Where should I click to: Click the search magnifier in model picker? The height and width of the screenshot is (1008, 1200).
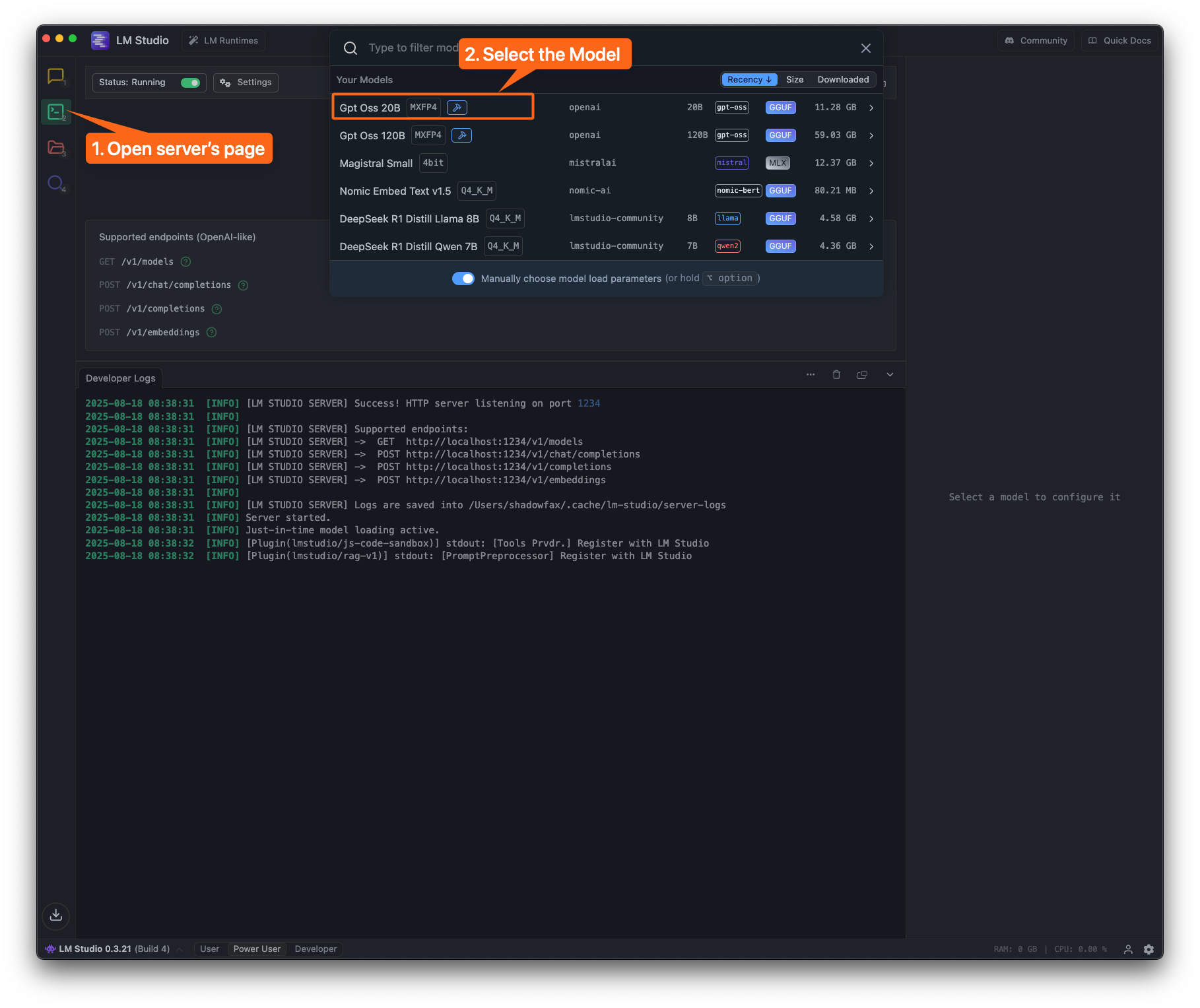[x=350, y=48]
